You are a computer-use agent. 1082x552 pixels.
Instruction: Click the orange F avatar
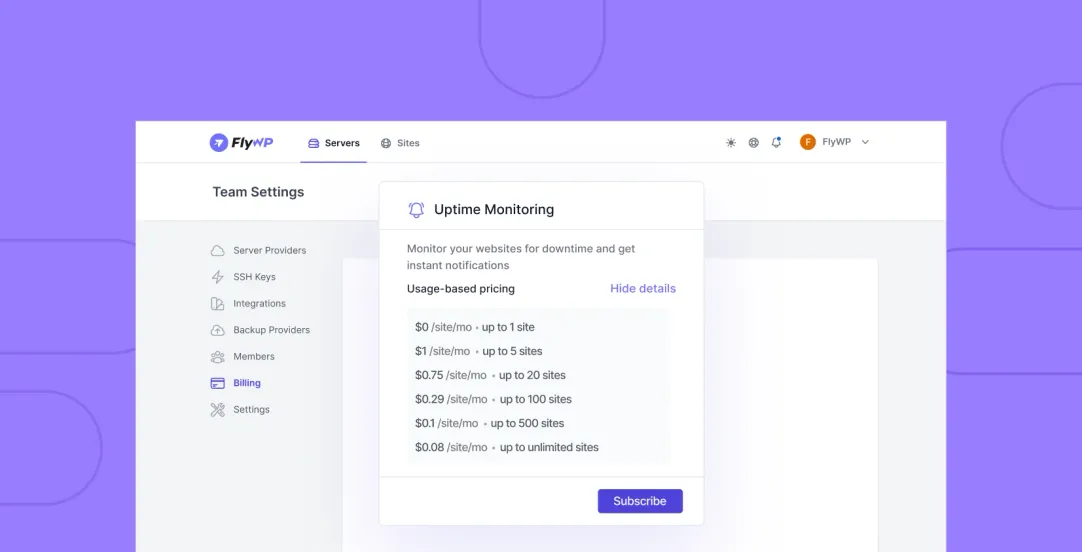pos(807,142)
